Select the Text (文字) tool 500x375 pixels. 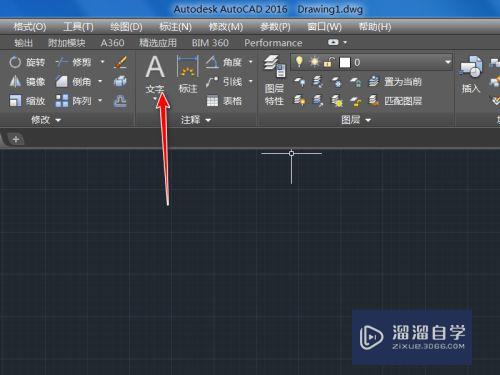155,75
